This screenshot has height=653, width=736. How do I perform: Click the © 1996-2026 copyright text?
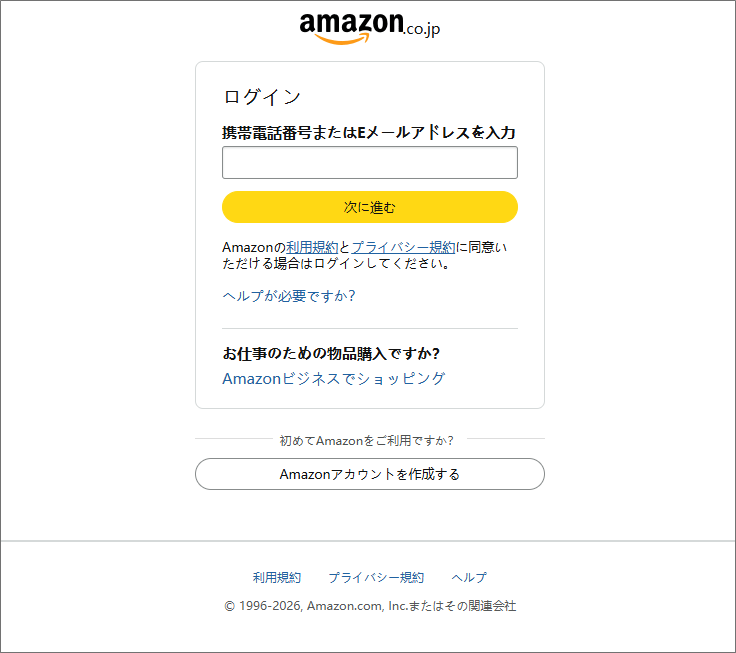click(369, 606)
